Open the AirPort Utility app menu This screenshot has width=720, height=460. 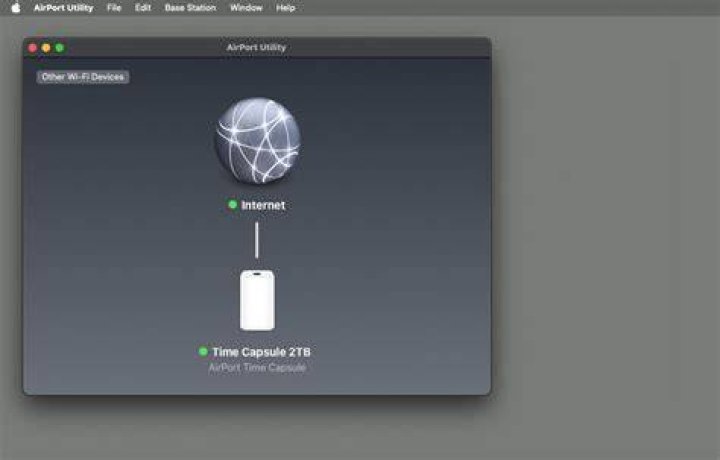click(63, 8)
